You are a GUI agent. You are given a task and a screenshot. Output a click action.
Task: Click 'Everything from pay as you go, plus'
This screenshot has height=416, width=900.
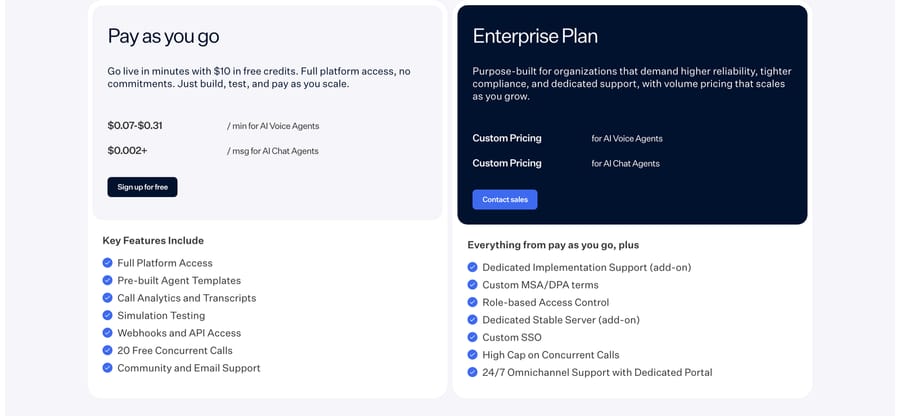pos(553,245)
